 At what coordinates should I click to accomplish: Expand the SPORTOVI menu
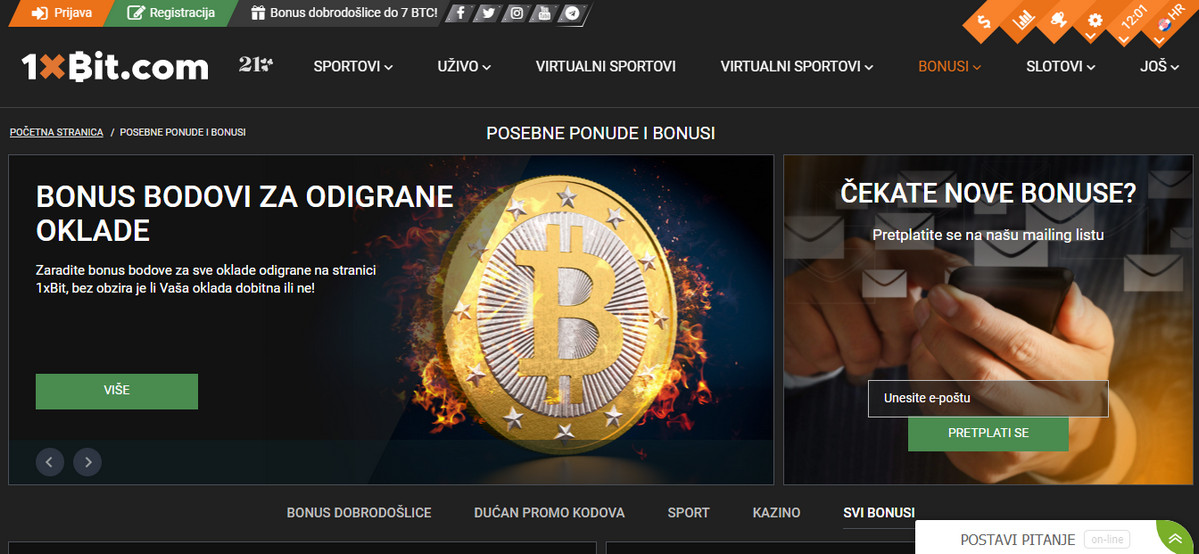coord(353,67)
